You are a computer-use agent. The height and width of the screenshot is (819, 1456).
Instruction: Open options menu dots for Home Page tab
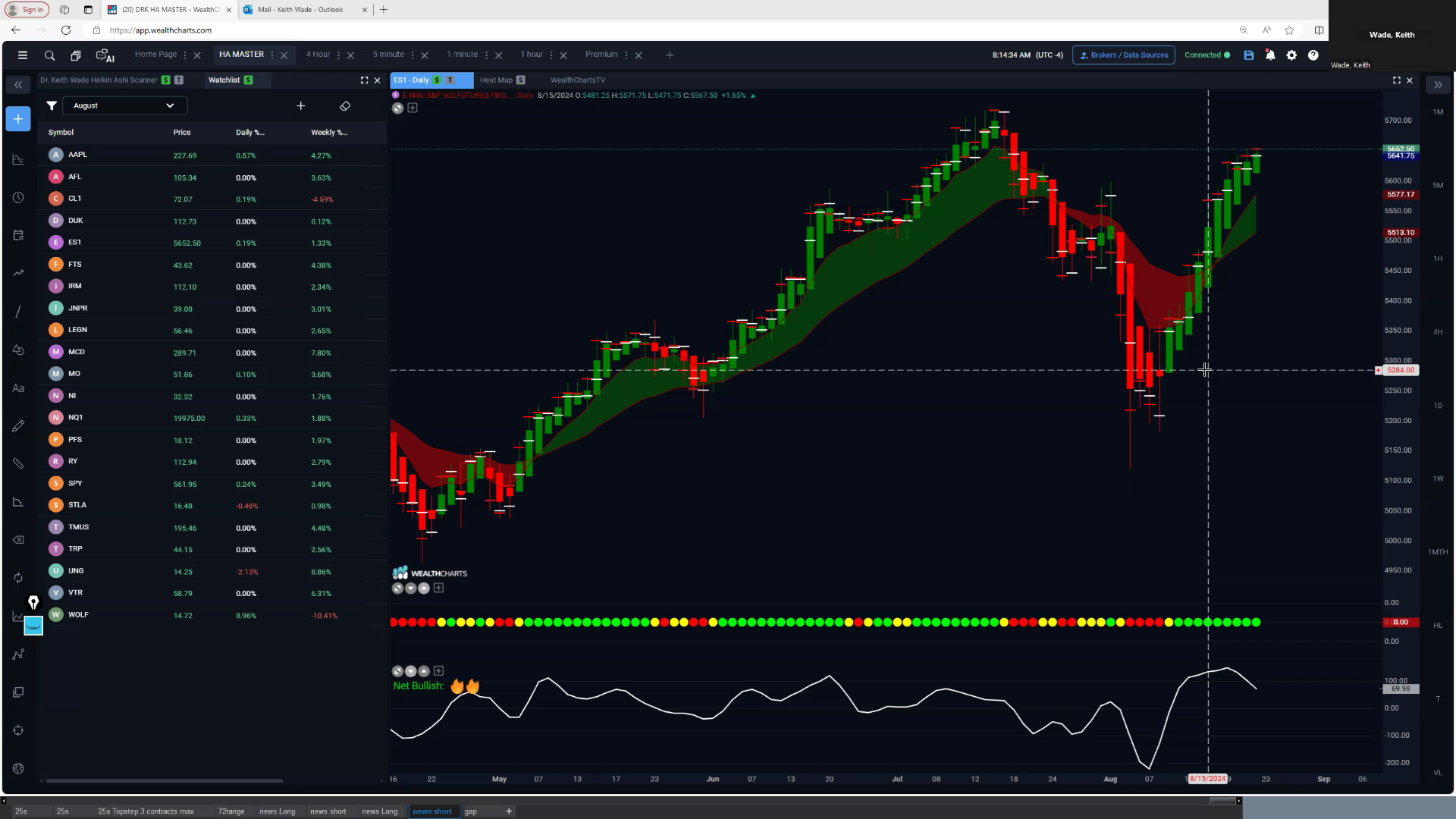click(185, 55)
